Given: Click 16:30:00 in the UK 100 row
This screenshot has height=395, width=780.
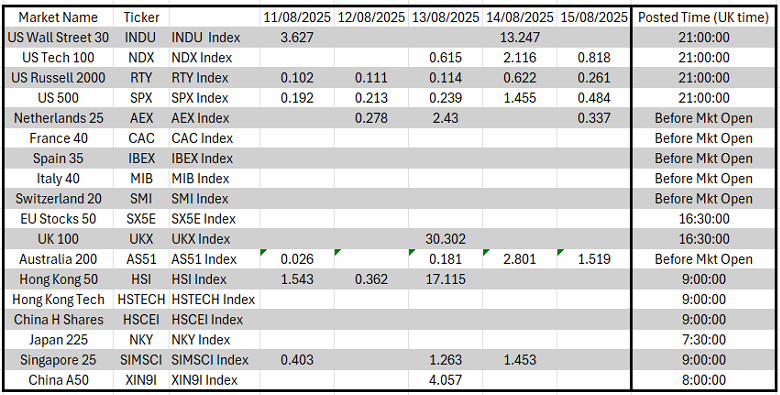Looking at the screenshot, I should [703, 239].
